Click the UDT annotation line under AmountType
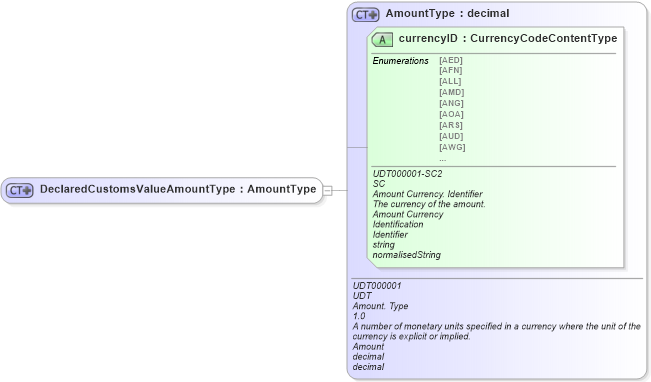This screenshot has height=382, width=651. pyautogui.click(x=362, y=296)
